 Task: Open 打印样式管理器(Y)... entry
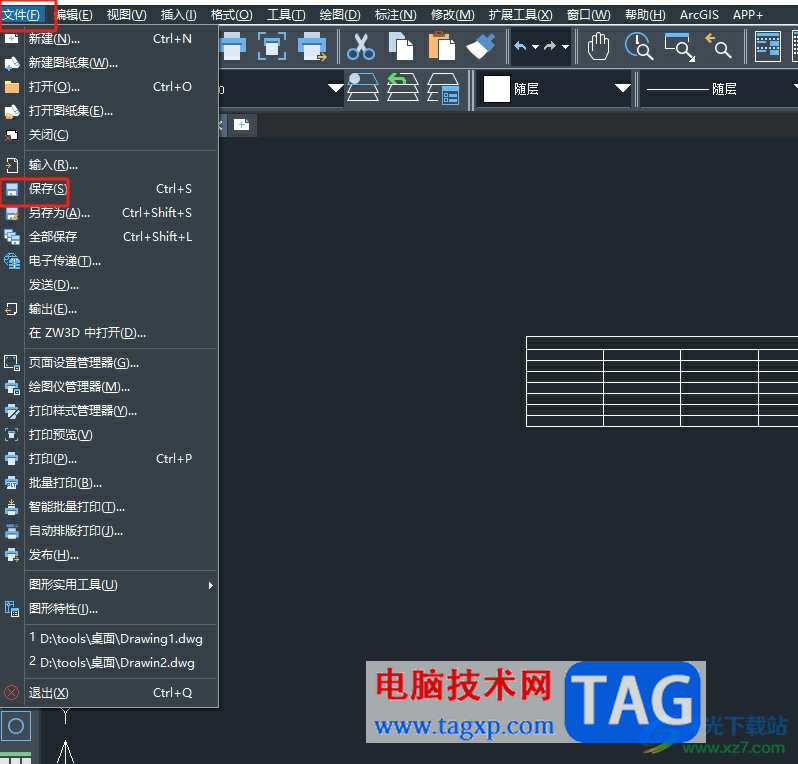pyautogui.click(x=110, y=411)
